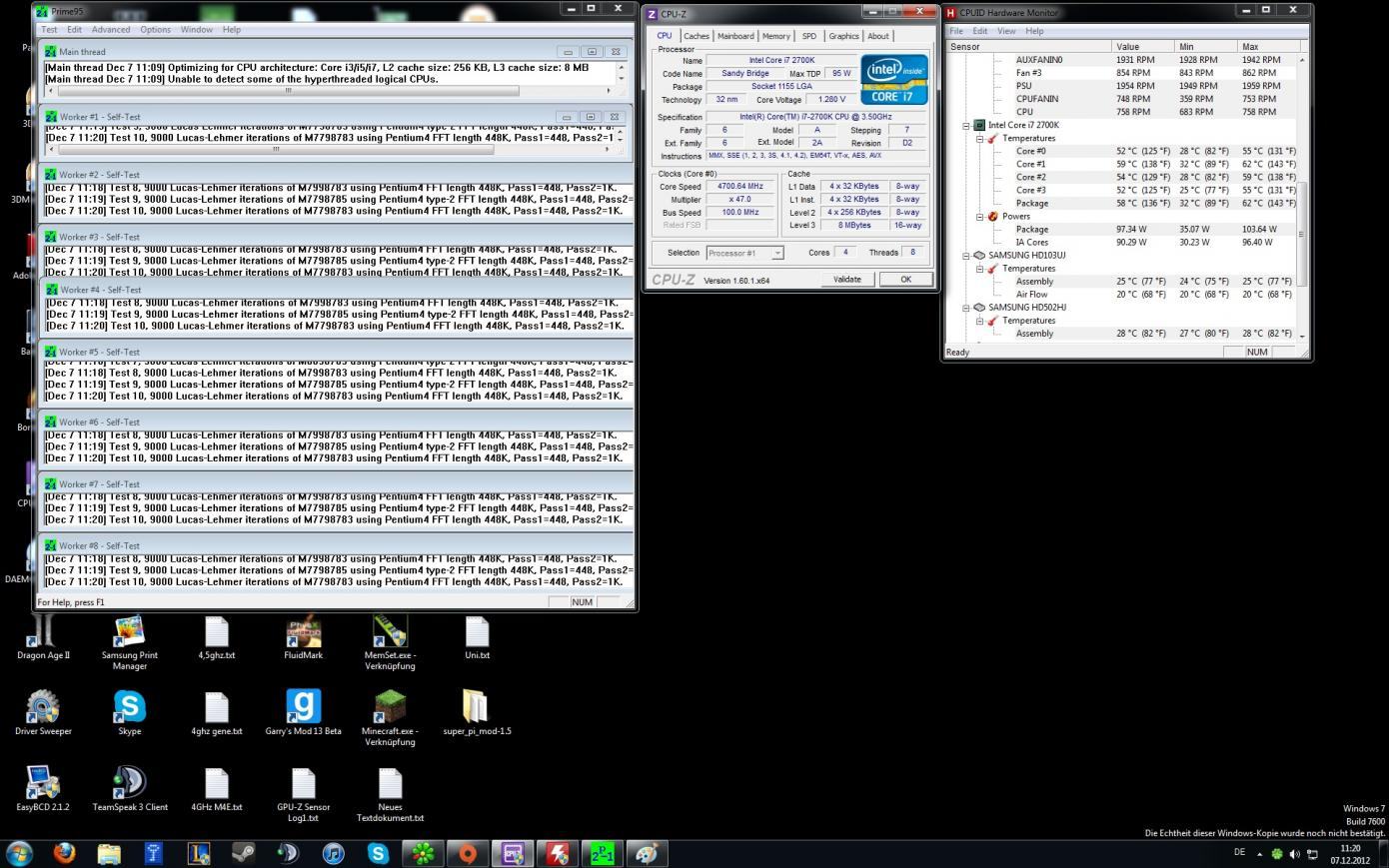Select the MemSet.exe shortcut on the desktop
Screen dimensions: 1389x868
tap(390, 644)
